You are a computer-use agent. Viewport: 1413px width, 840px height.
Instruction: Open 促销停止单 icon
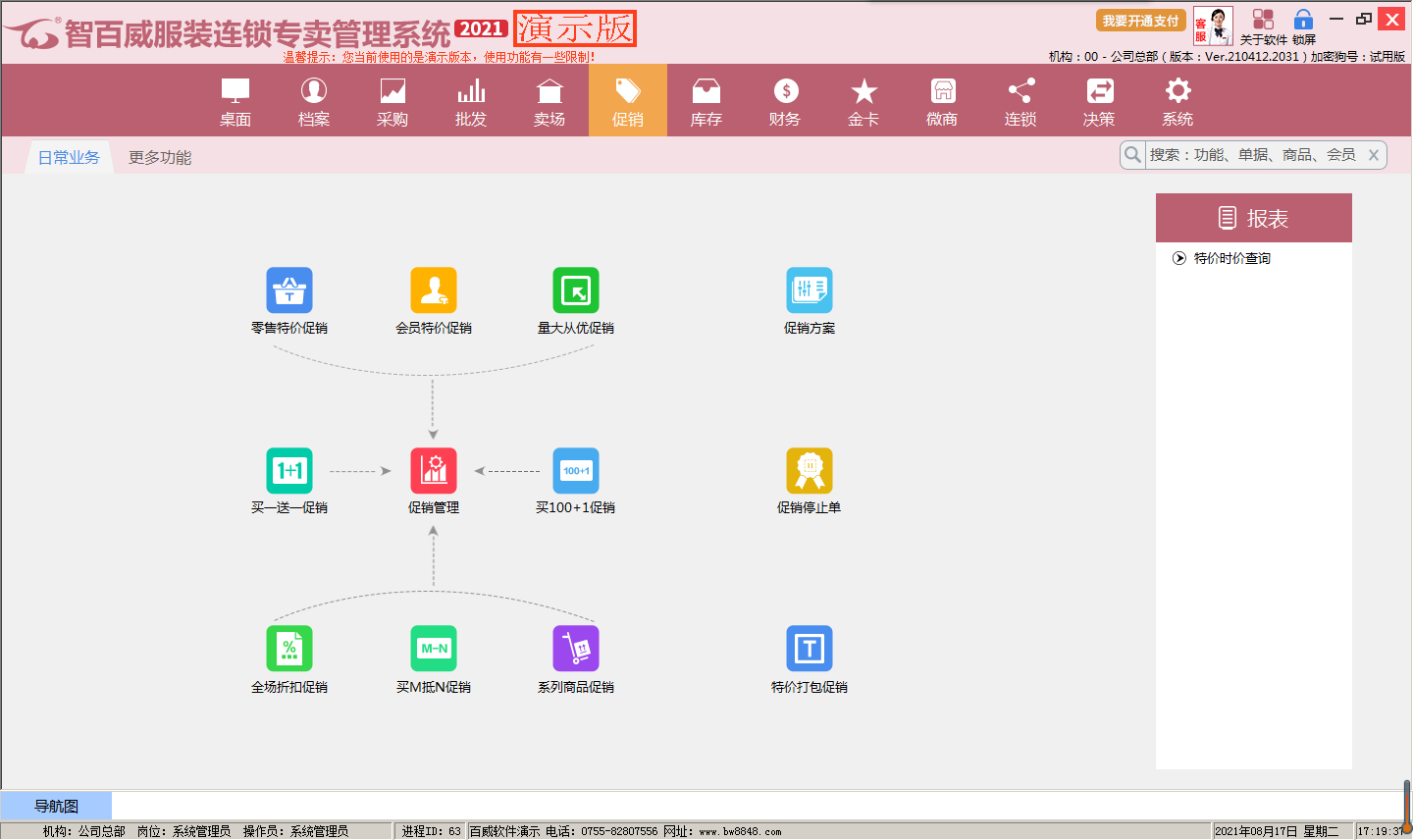click(810, 471)
